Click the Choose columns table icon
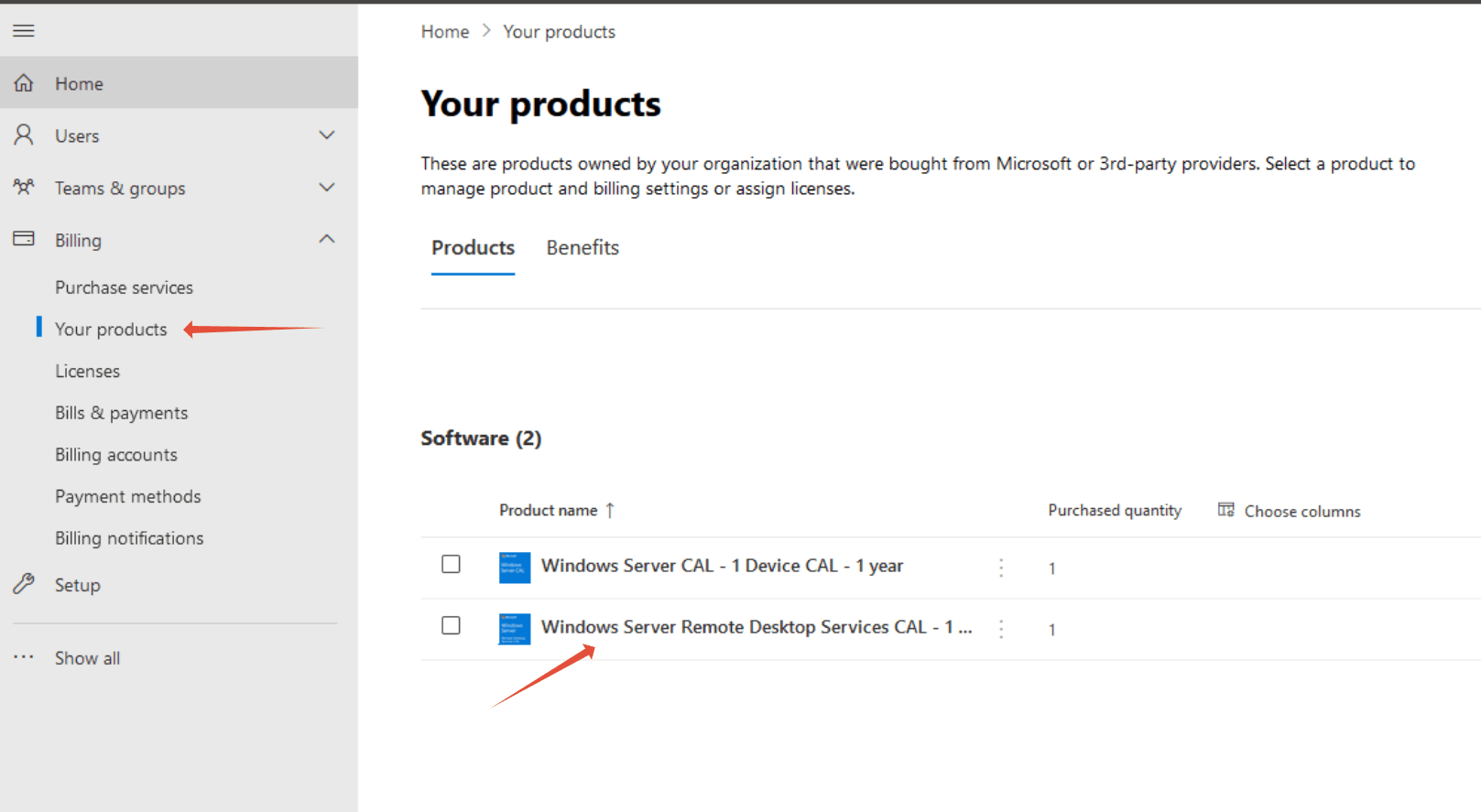1481x812 pixels. click(1226, 510)
